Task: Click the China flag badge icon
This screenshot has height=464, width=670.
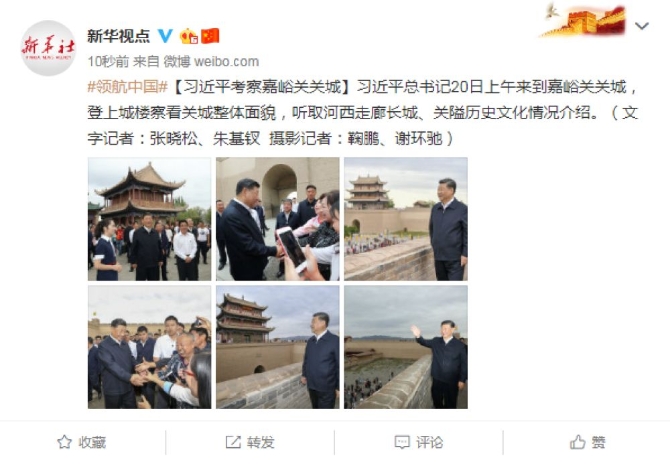Action: [x=210, y=36]
